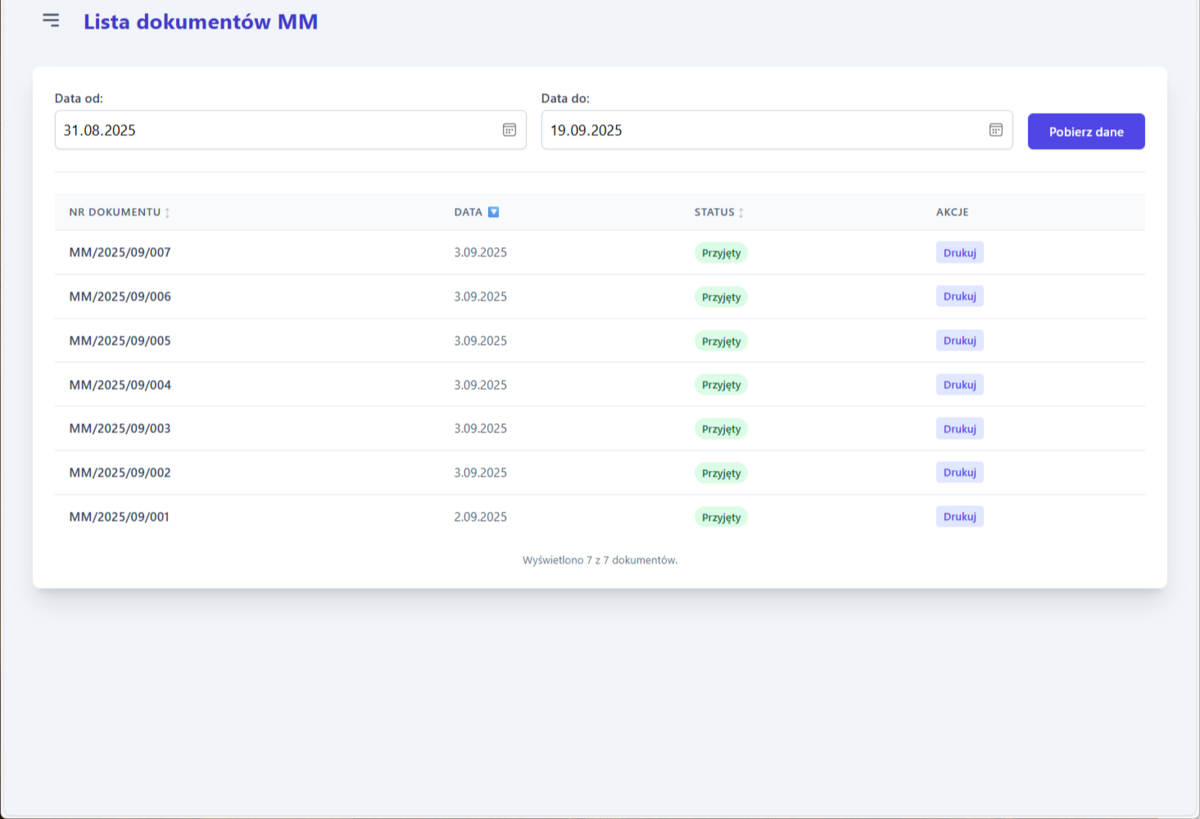Sort by Nr dokumentu column arrows
The height and width of the screenshot is (819, 1200).
click(x=167, y=213)
